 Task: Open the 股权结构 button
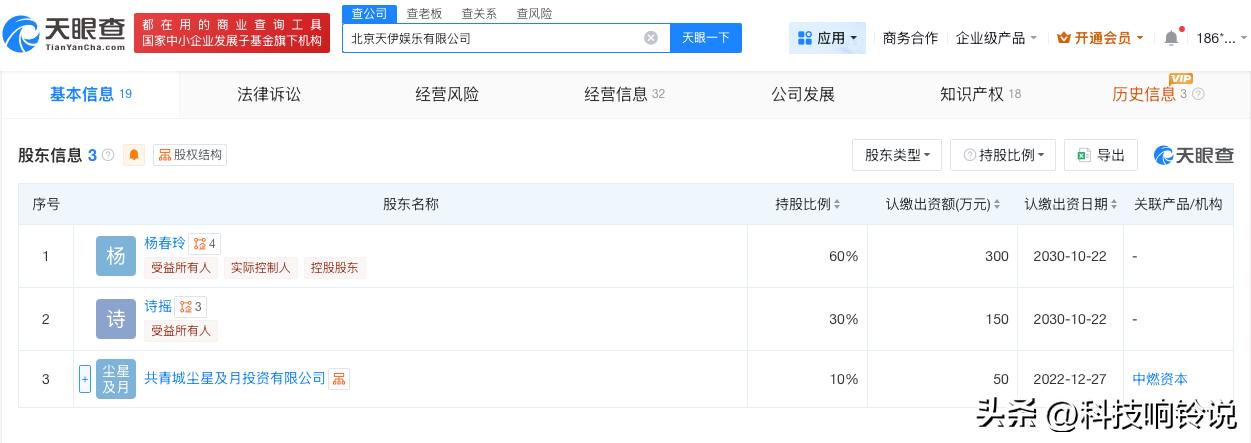pyautogui.click(x=189, y=155)
